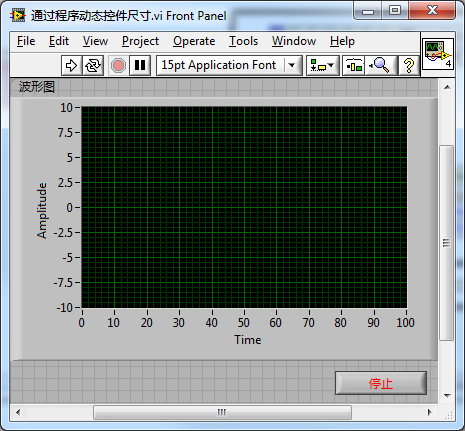Open the Tools menu
Image resolution: width=465 pixels, height=431 pixels.
click(x=243, y=41)
